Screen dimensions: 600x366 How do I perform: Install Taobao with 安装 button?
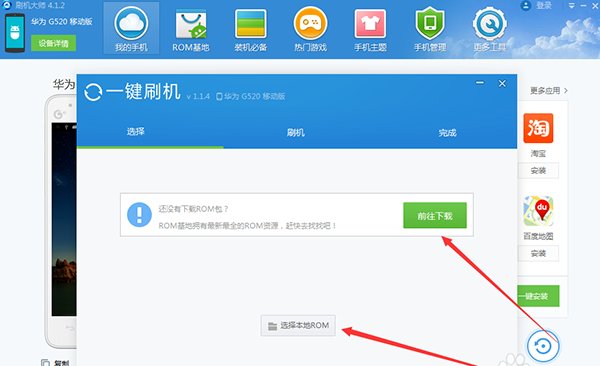[x=538, y=170]
